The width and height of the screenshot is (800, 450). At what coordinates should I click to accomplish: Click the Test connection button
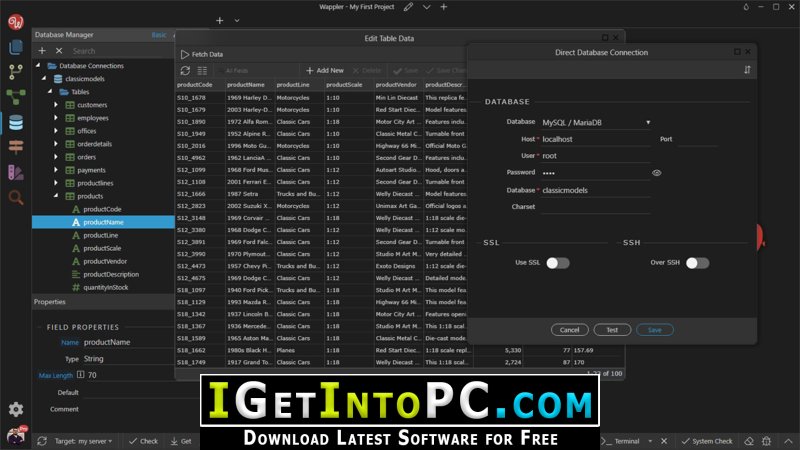612,330
